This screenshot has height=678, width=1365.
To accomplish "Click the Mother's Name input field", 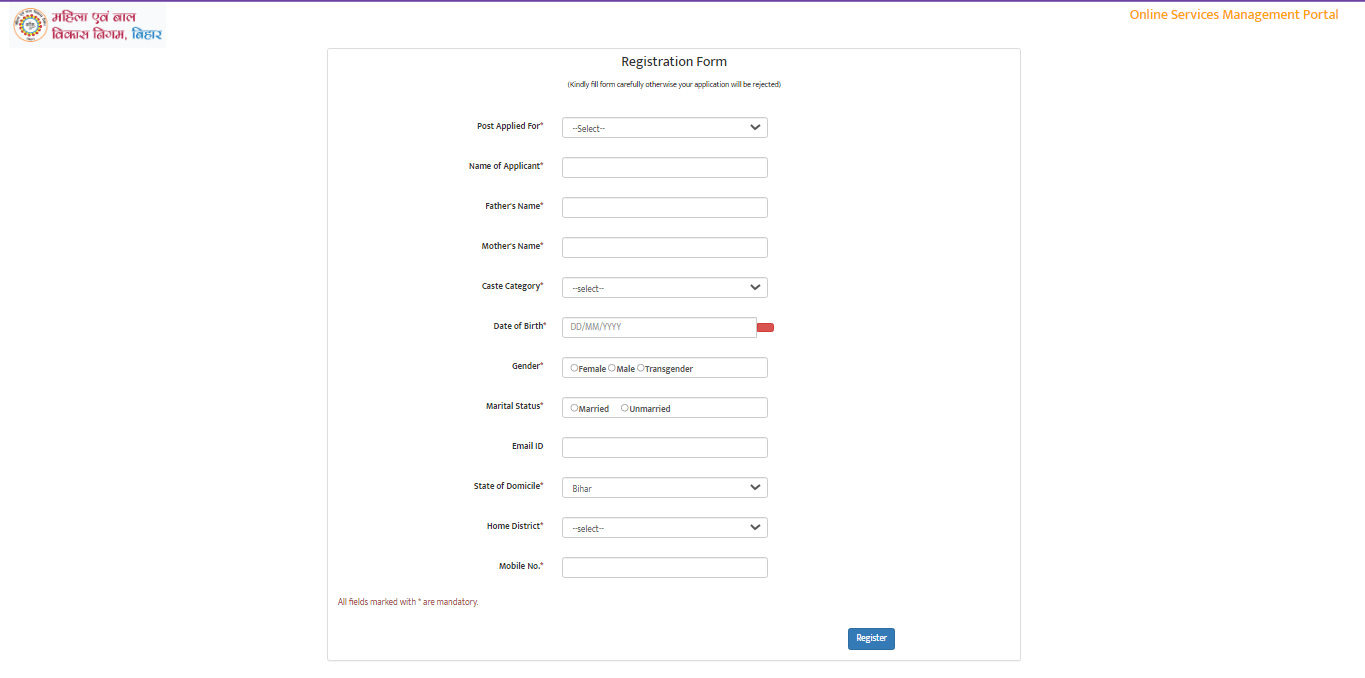I will point(664,248).
